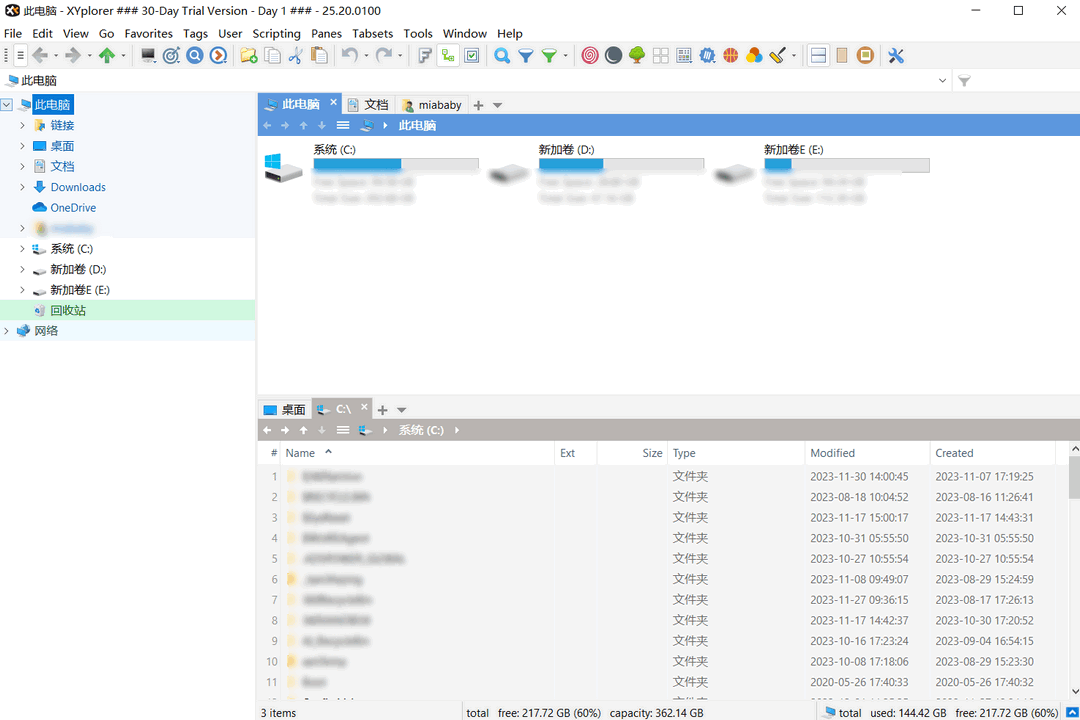Viewport: 1080px width, 720px height.
Task: Open the Tabsets menu
Action: (372, 33)
